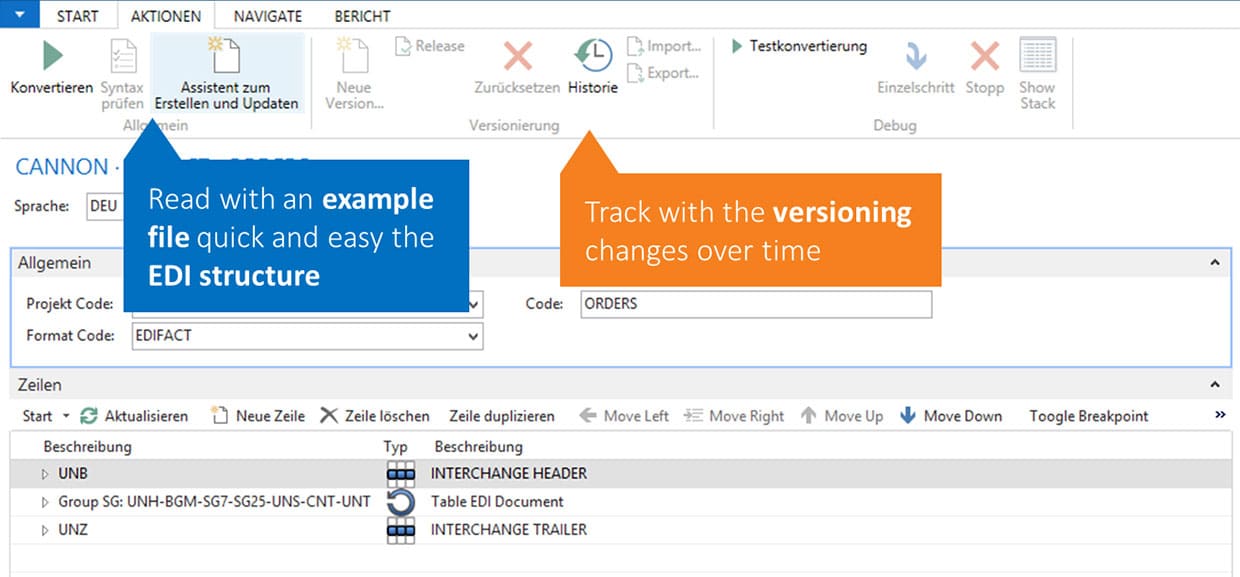
Task: Click Zurücksetzen red X icon
Action: [517, 57]
